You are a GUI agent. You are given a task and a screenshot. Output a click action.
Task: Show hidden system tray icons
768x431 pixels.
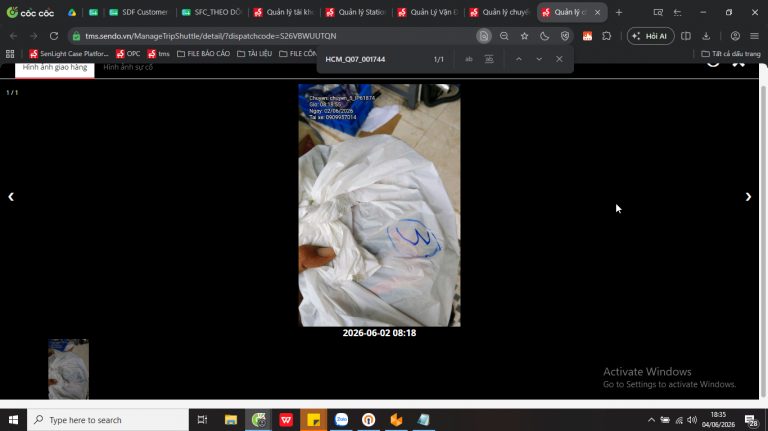[x=651, y=420]
